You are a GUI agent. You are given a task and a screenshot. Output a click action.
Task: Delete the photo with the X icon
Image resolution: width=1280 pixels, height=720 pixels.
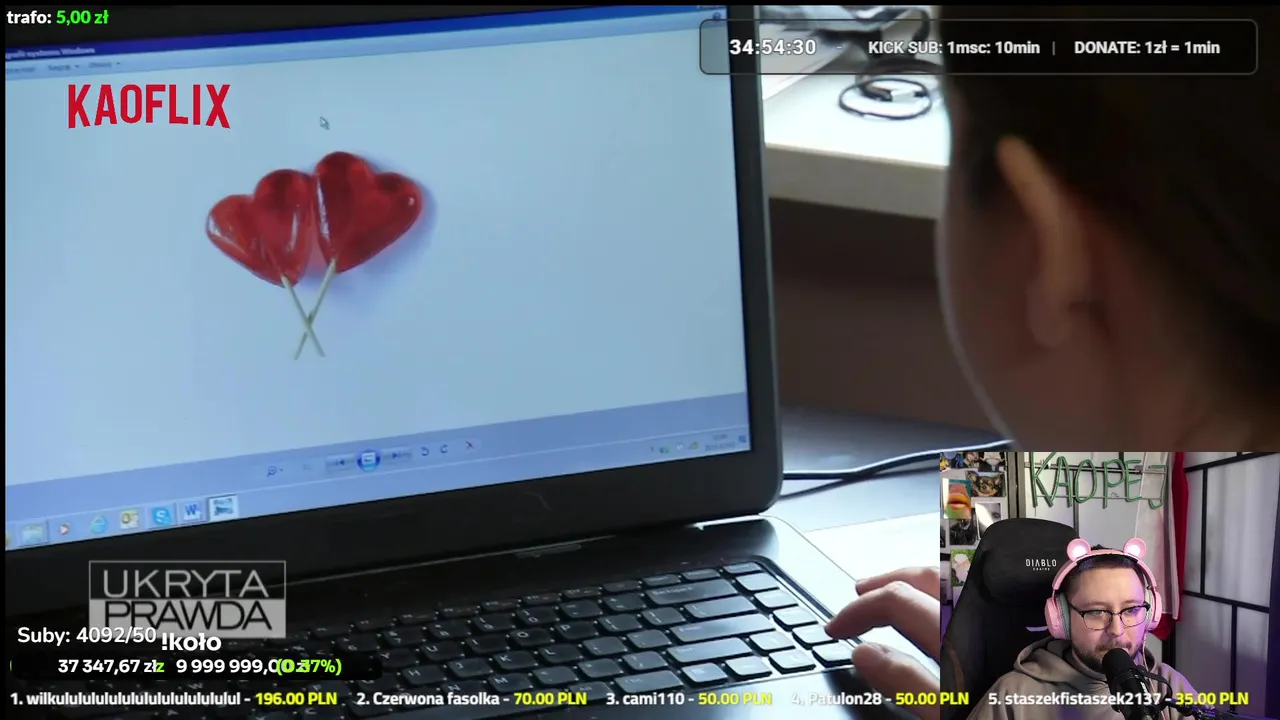coord(470,445)
